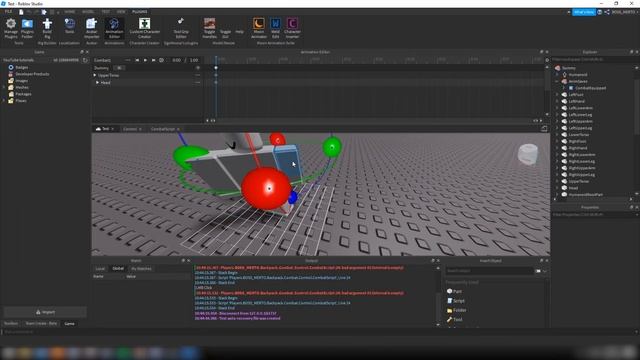
Task: Select the Local tab in the Watch panel
Action: [100, 269]
